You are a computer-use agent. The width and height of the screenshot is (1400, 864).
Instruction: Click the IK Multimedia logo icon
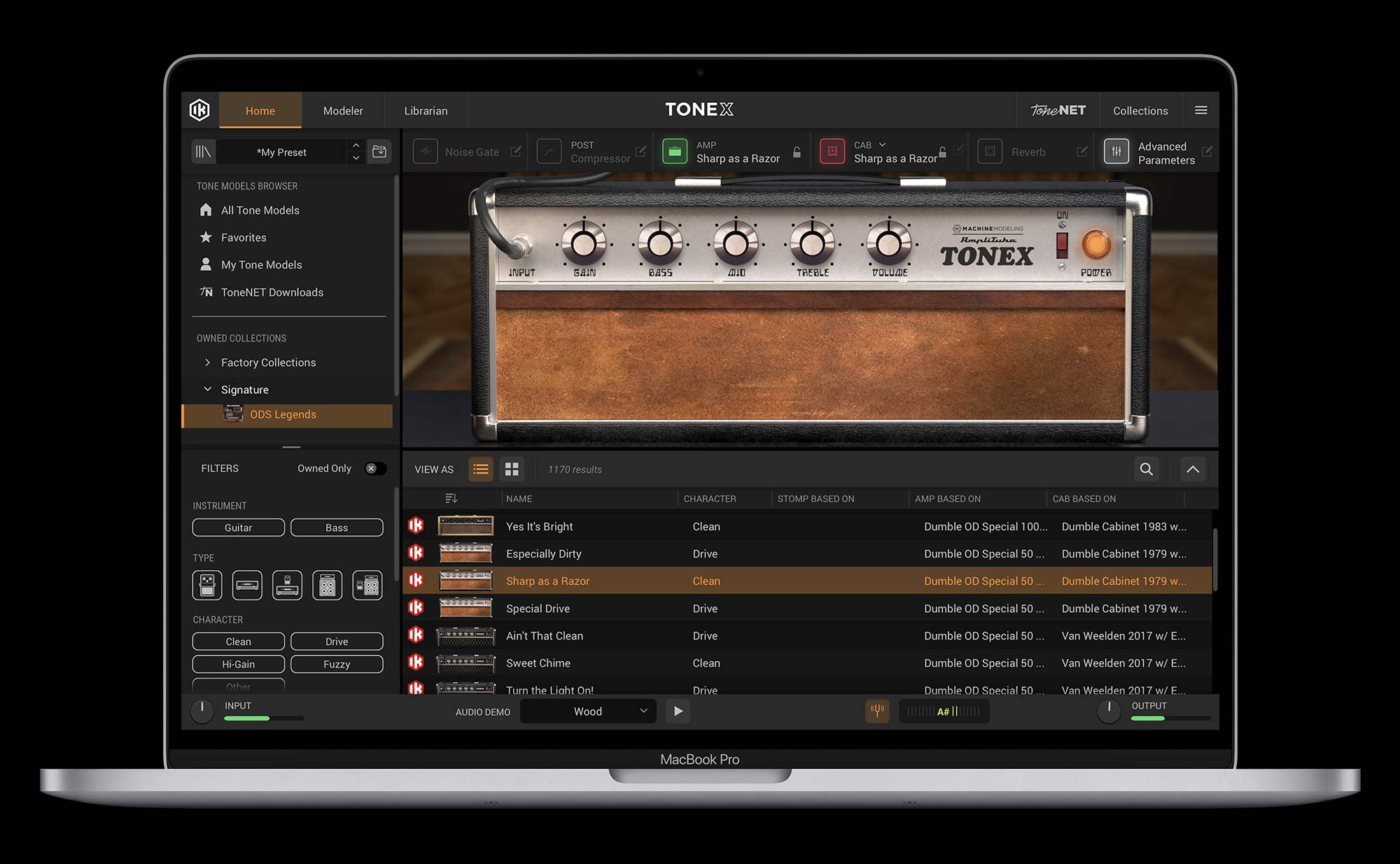point(199,110)
